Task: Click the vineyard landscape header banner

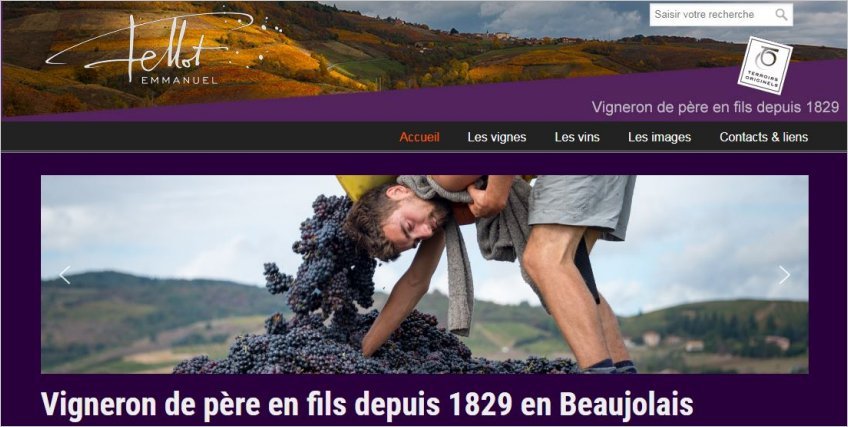Action: pos(424,59)
